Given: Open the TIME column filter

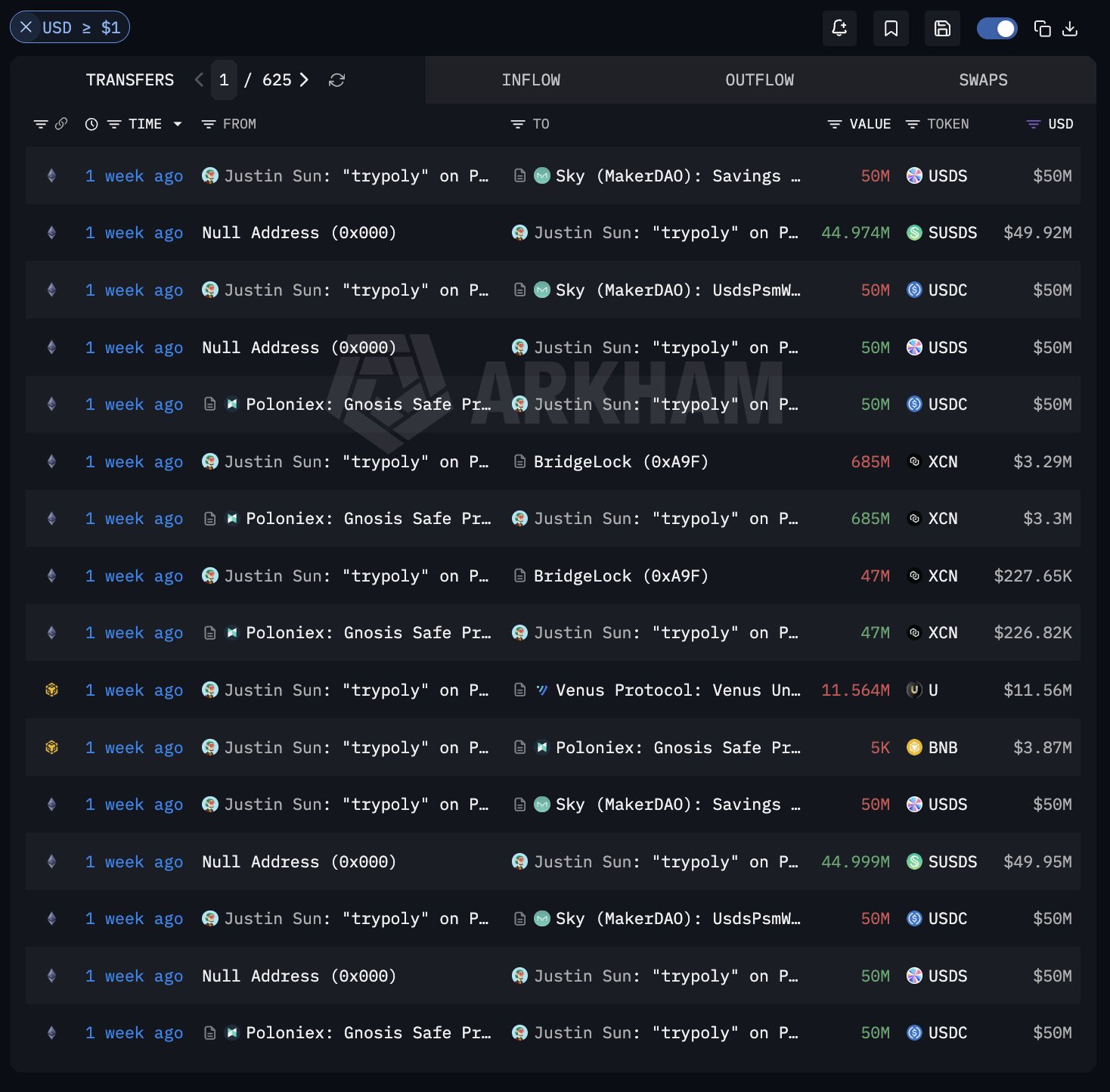Looking at the screenshot, I should tap(114, 124).
